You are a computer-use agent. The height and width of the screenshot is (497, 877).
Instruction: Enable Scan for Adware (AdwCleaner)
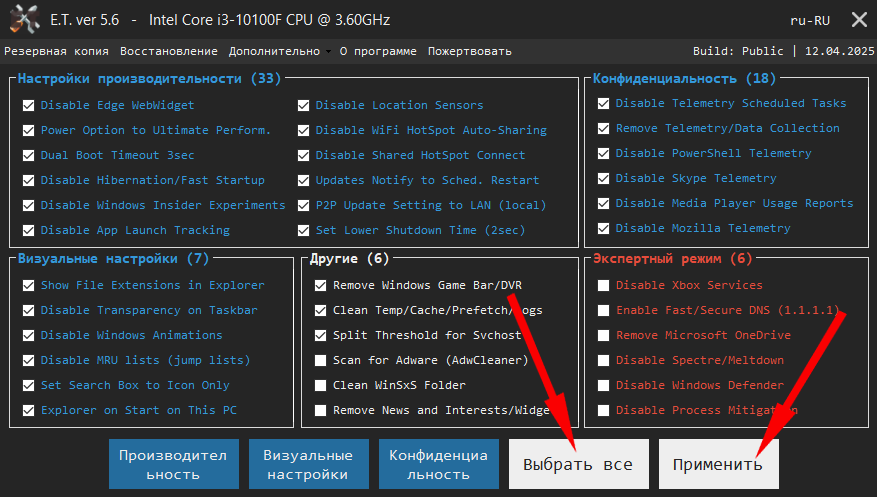pyautogui.click(x=320, y=361)
